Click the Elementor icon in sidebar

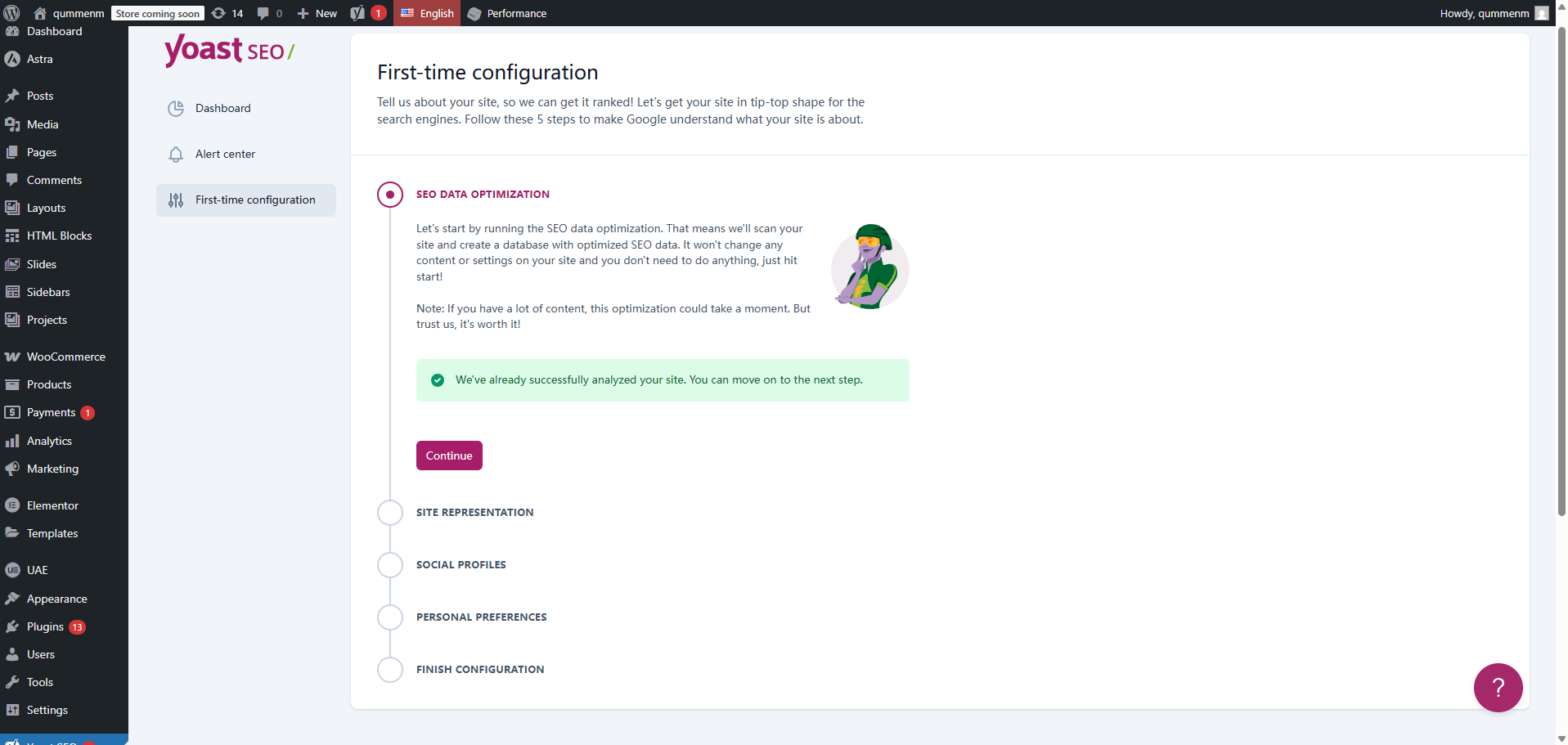[12, 505]
